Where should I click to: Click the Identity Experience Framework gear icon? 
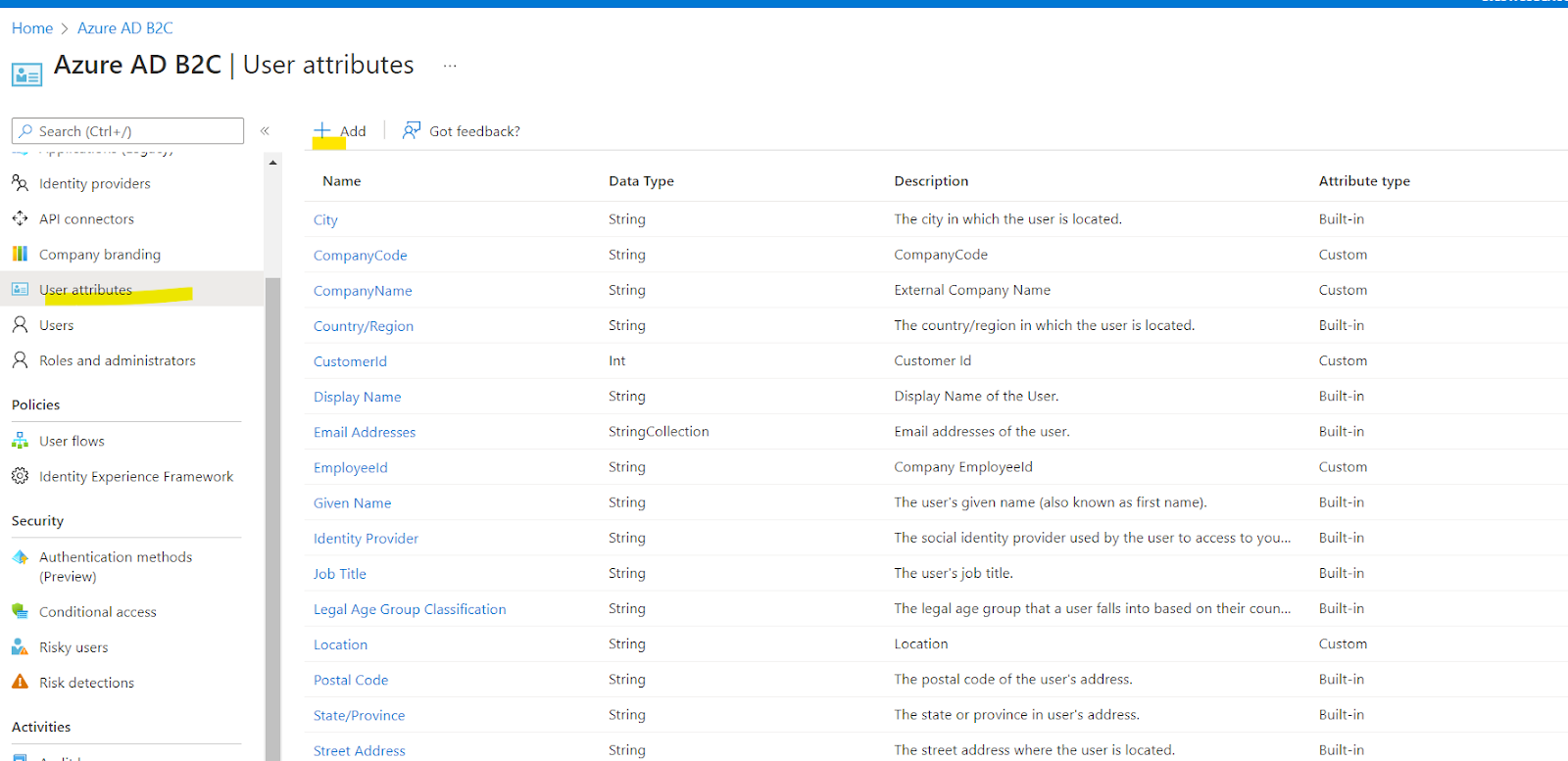point(20,476)
